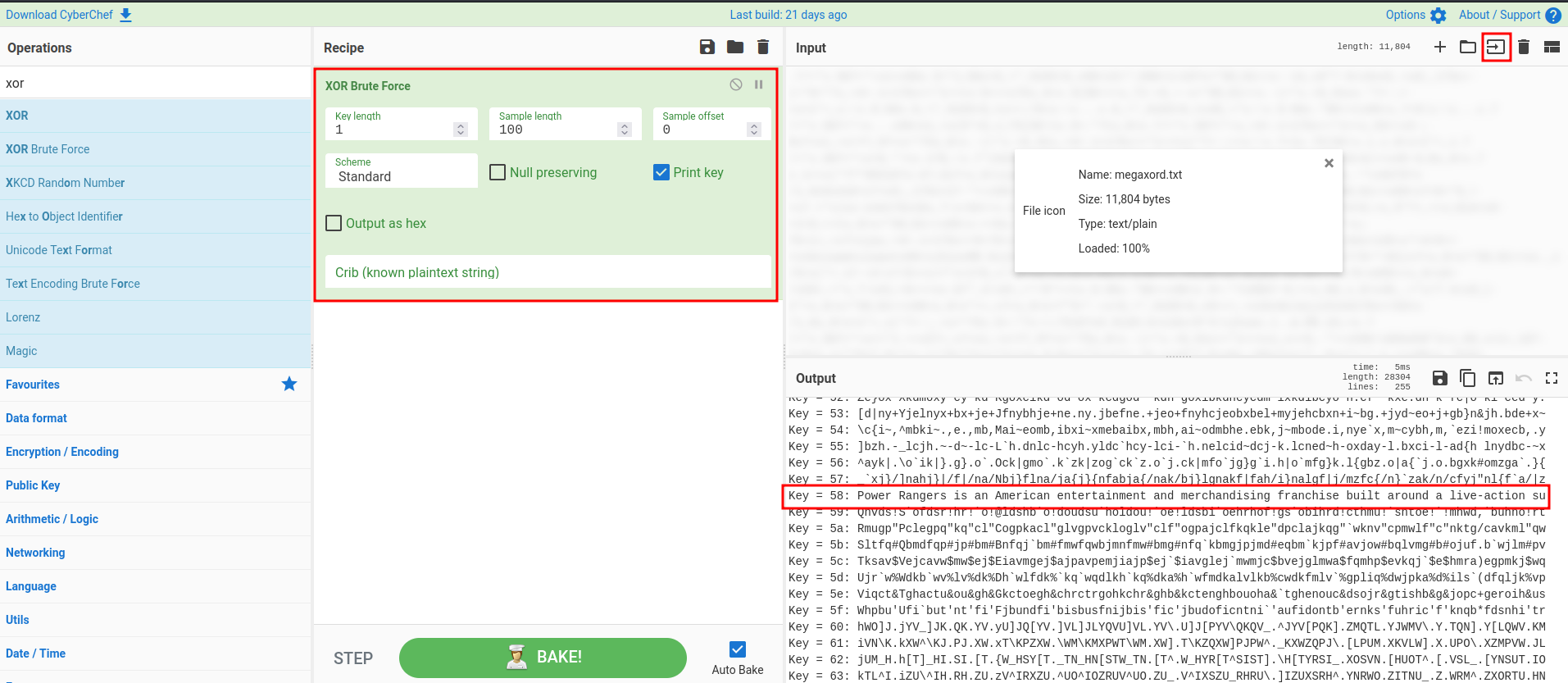The height and width of the screenshot is (683, 1568).
Task: Select Hex to Object Identifier operation
Action: tap(156, 216)
